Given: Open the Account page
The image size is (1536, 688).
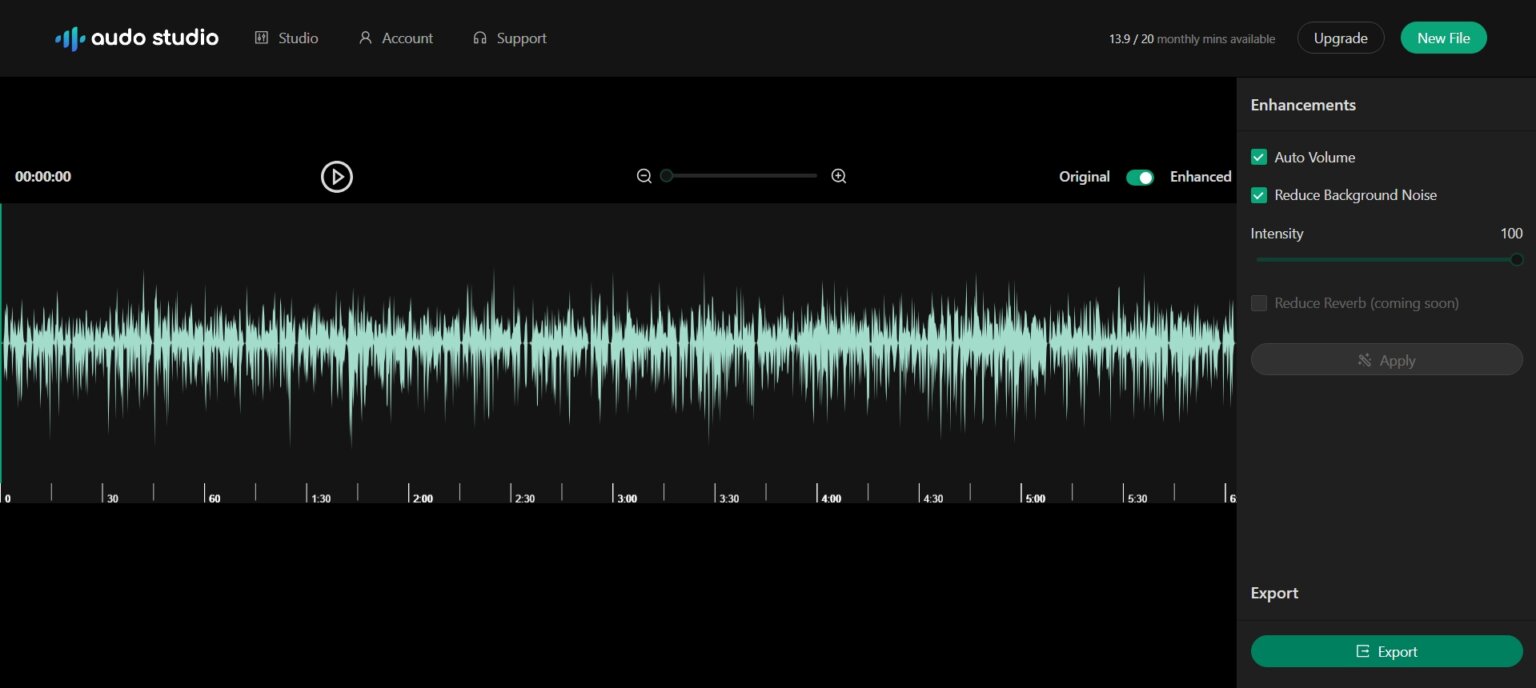Looking at the screenshot, I should point(396,38).
